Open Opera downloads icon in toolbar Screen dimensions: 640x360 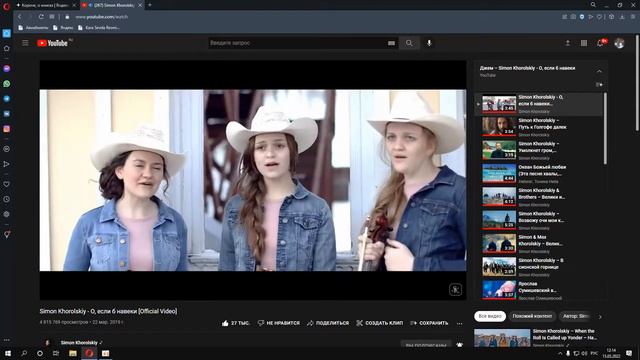pyautogui.click(x=622, y=17)
